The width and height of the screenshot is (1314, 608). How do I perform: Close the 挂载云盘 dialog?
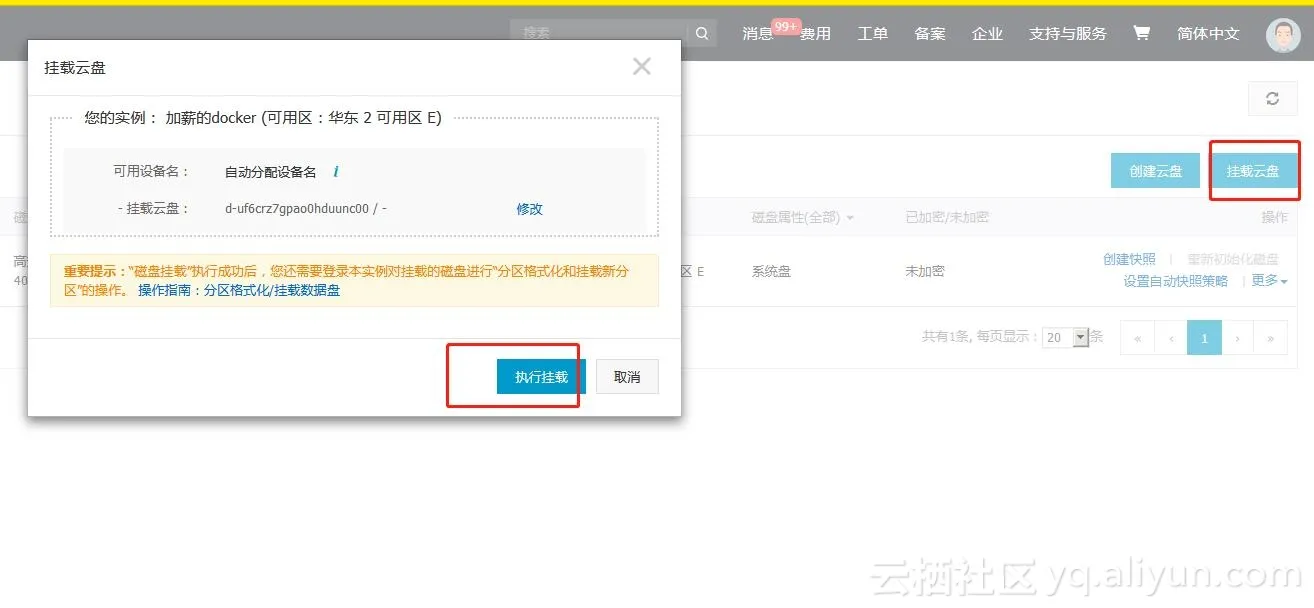tap(641, 67)
